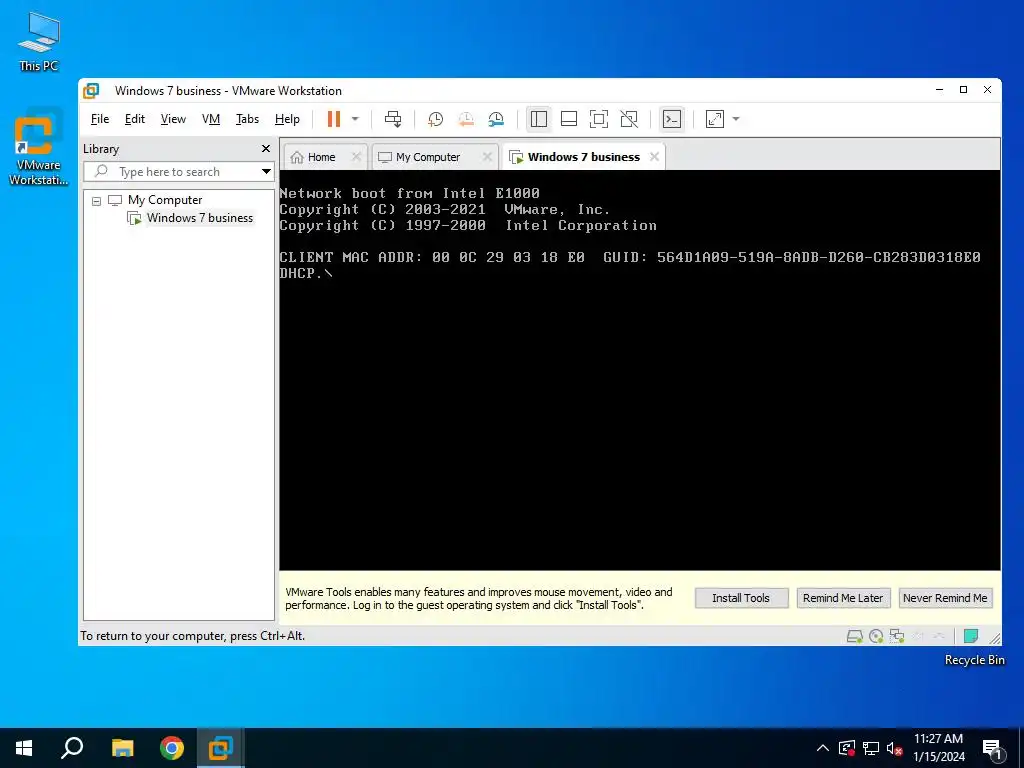
Task: Collapse the My Computer tree node
Action: pyautogui.click(x=97, y=200)
